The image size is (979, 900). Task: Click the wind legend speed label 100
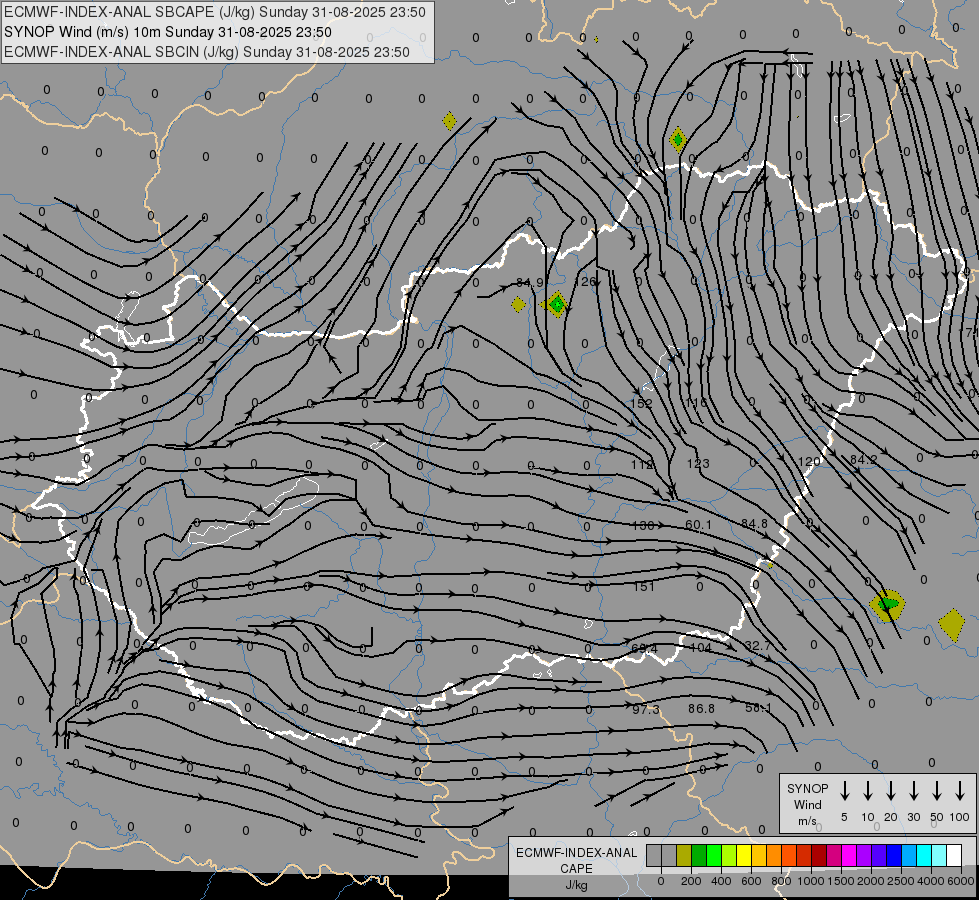(960, 817)
